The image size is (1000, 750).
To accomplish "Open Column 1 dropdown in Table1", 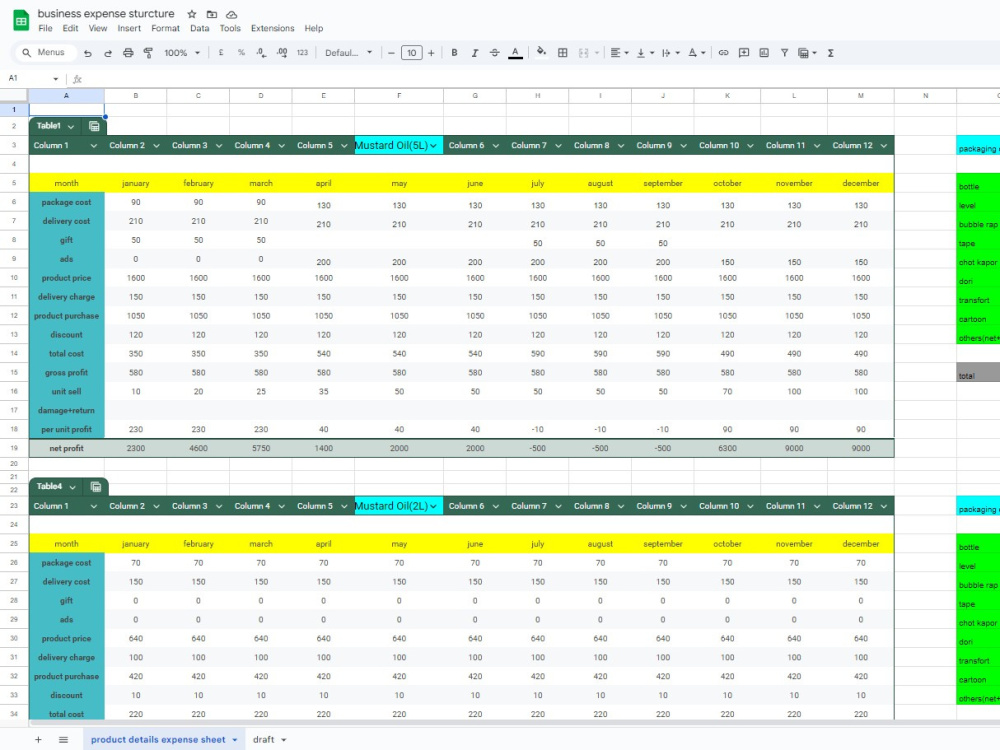I will [x=94, y=146].
